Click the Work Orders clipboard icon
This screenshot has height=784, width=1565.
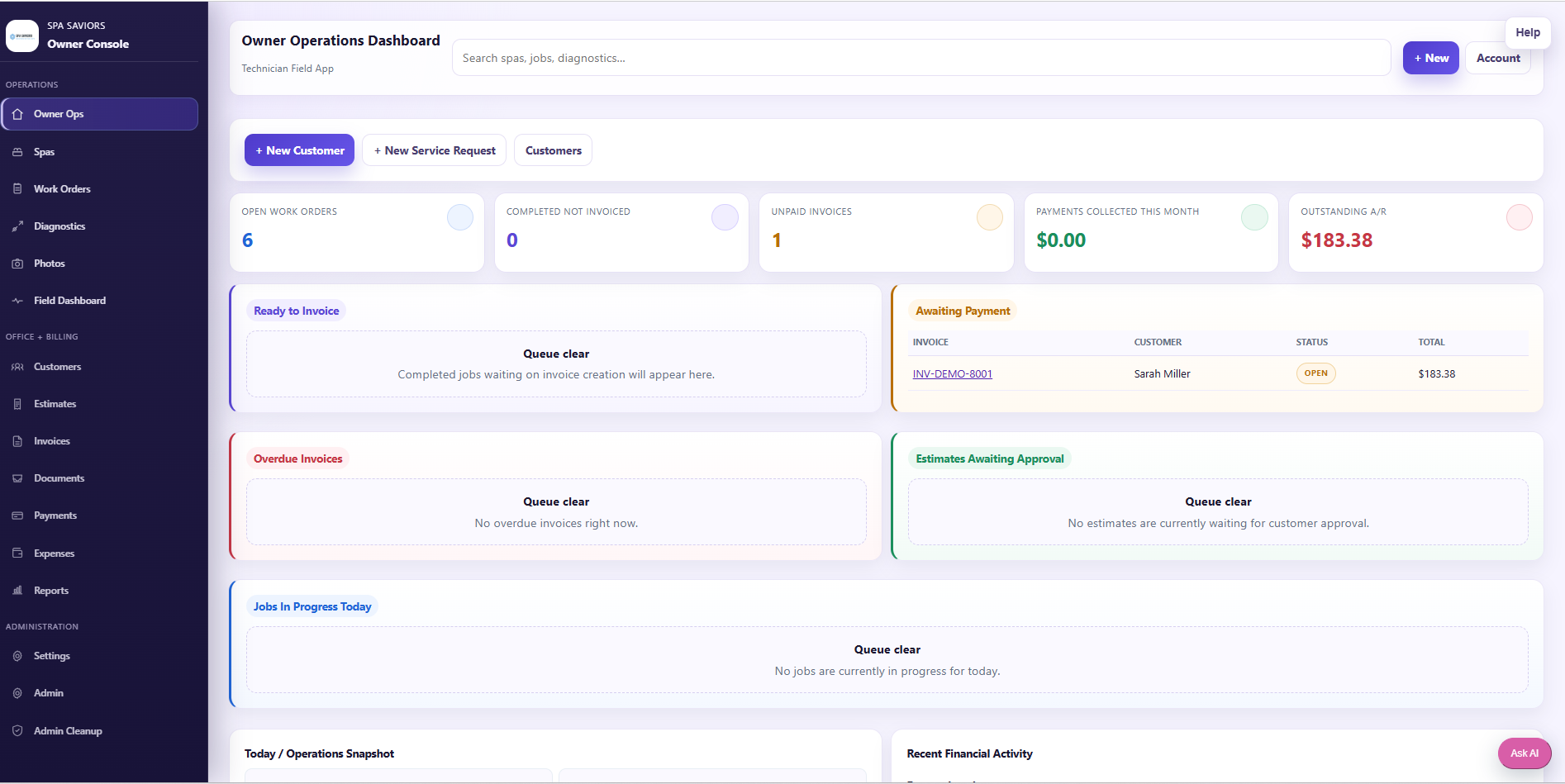click(x=17, y=189)
